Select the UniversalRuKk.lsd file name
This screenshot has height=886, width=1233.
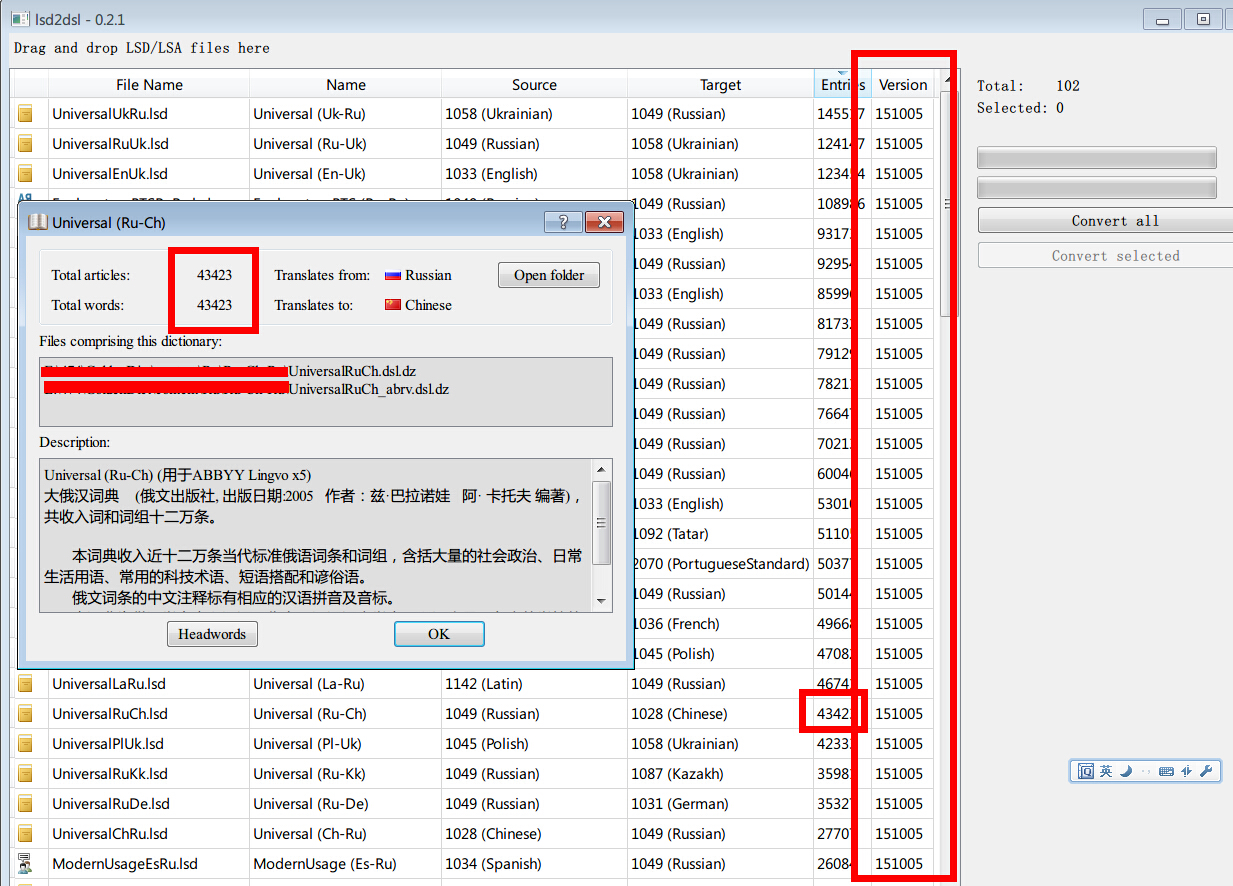tap(110, 774)
